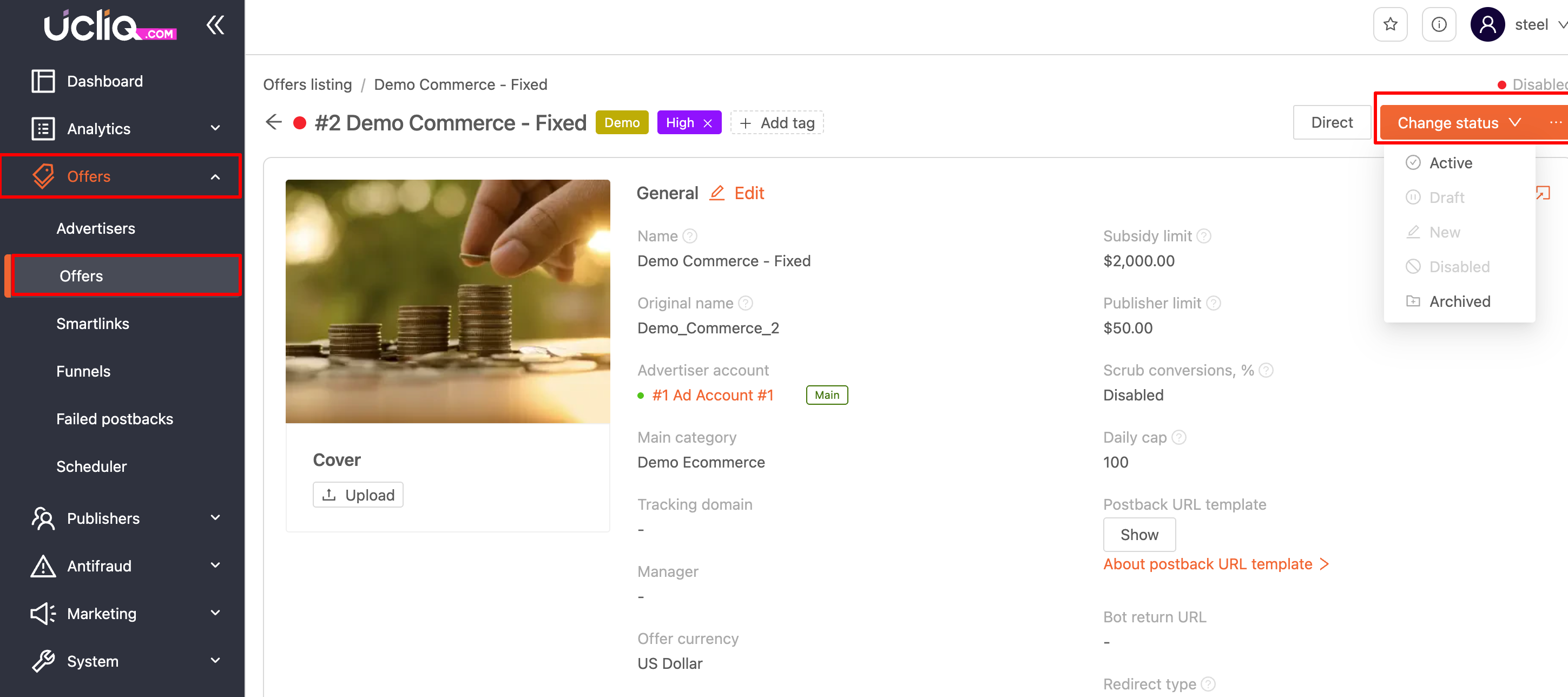The height and width of the screenshot is (697, 1568).
Task: Open Smartlinks in the sidebar
Action: (x=93, y=323)
